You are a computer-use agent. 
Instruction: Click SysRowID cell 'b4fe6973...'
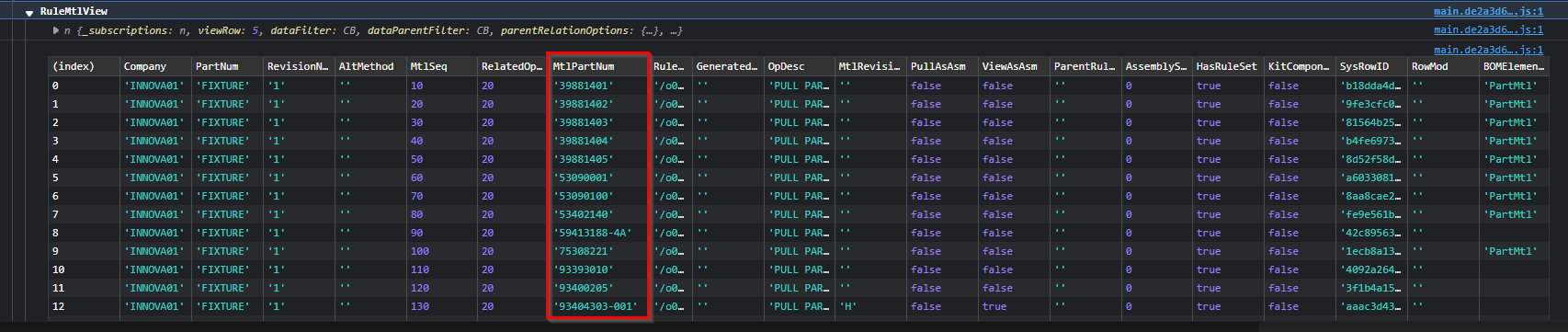point(1372,141)
